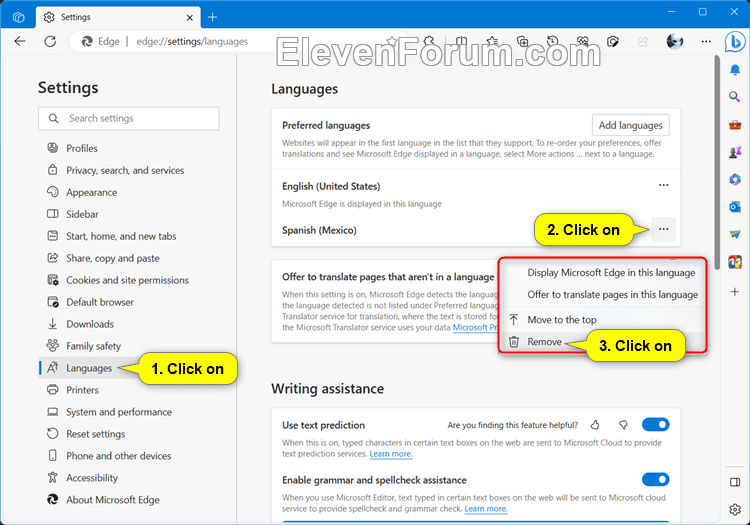Turn off Use text prediction toggle
This screenshot has height=525, width=750.
click(x=655, y=425)
